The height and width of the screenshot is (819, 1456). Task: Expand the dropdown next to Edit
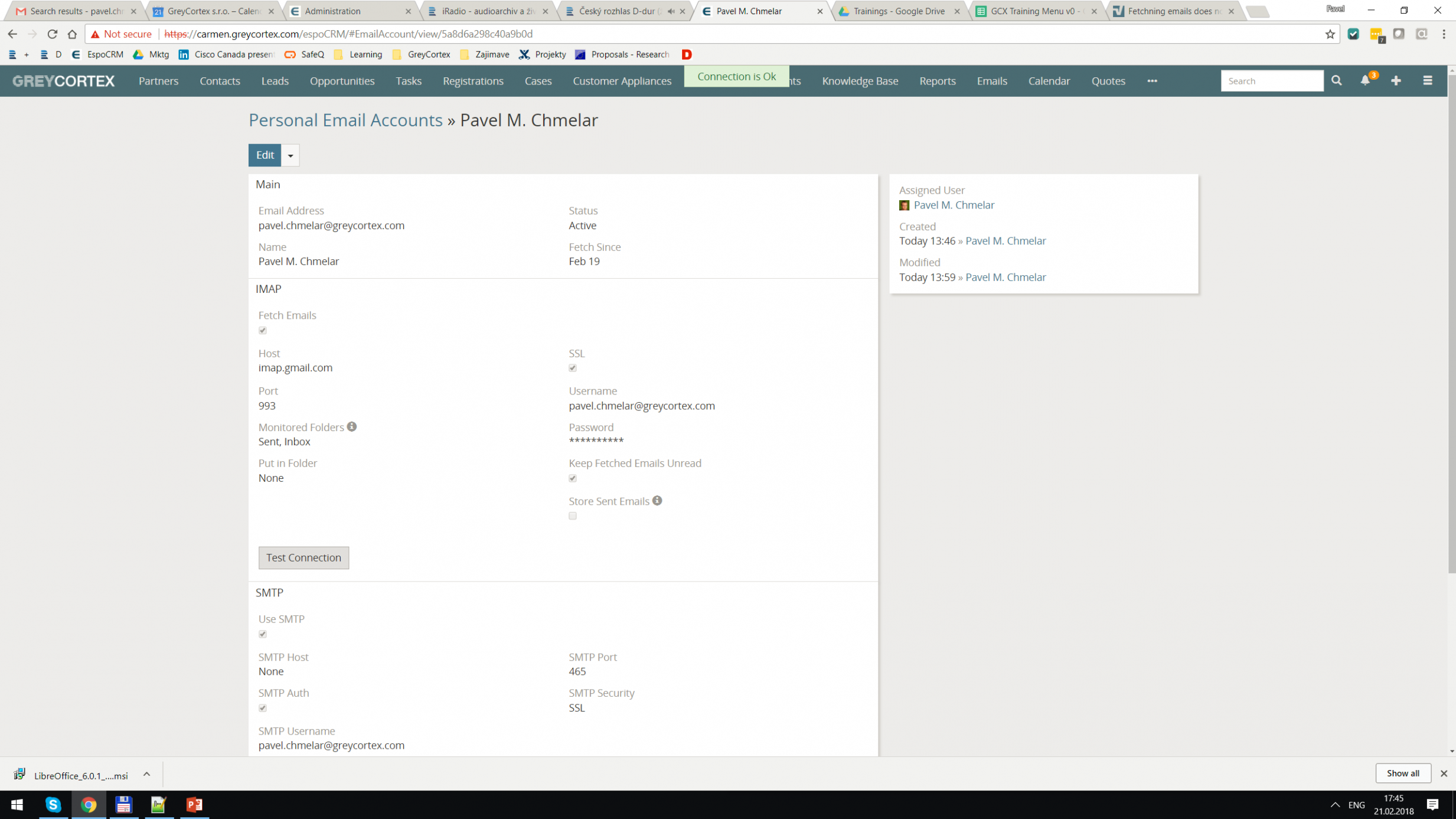[290, 155]
